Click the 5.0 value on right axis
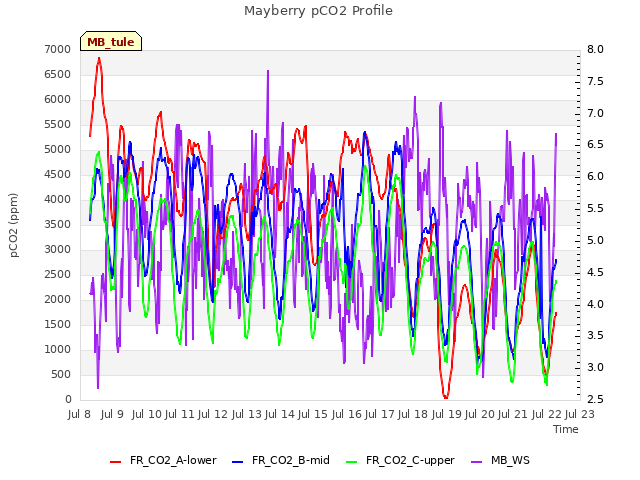 595,240
